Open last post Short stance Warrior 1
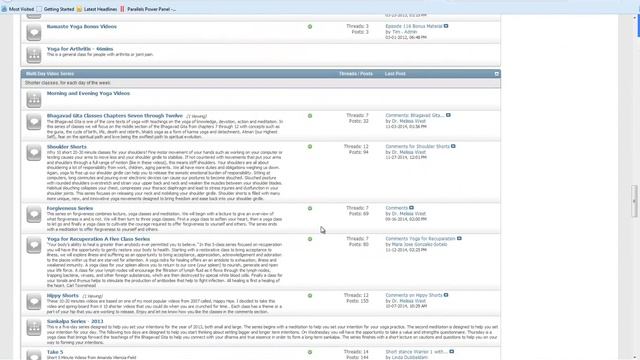The height and width of the screenshot is (360, 640). click(417, 352)
